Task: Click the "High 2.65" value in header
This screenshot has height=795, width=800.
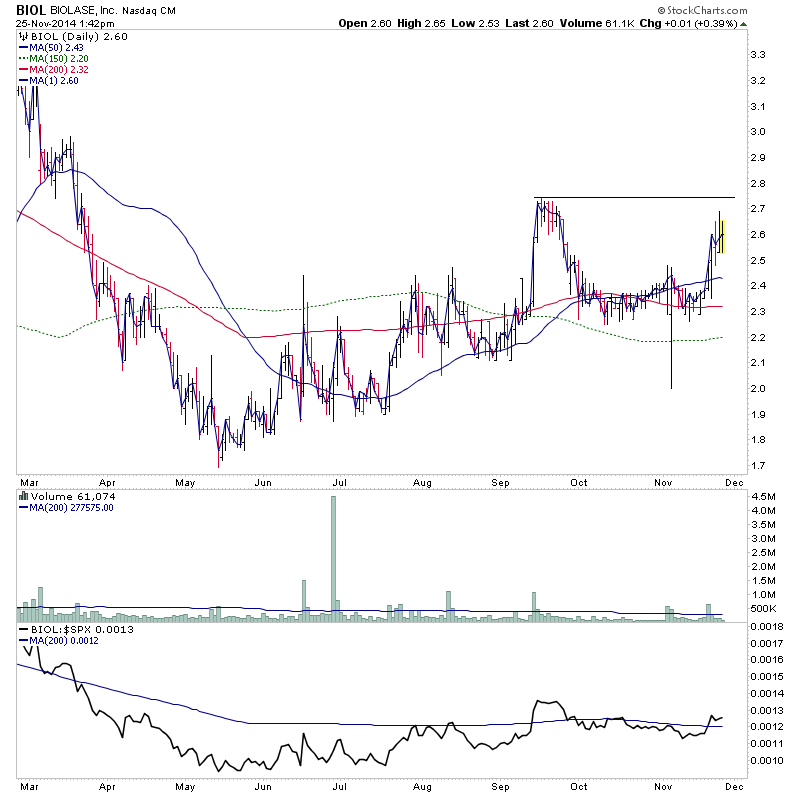Action: coord(421,23)
